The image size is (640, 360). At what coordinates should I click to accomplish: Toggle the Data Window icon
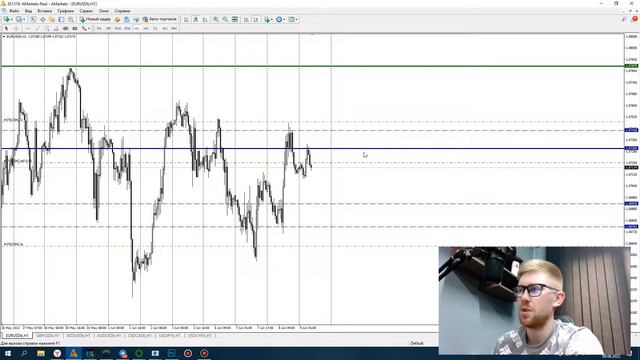click(x=42, y=19)
